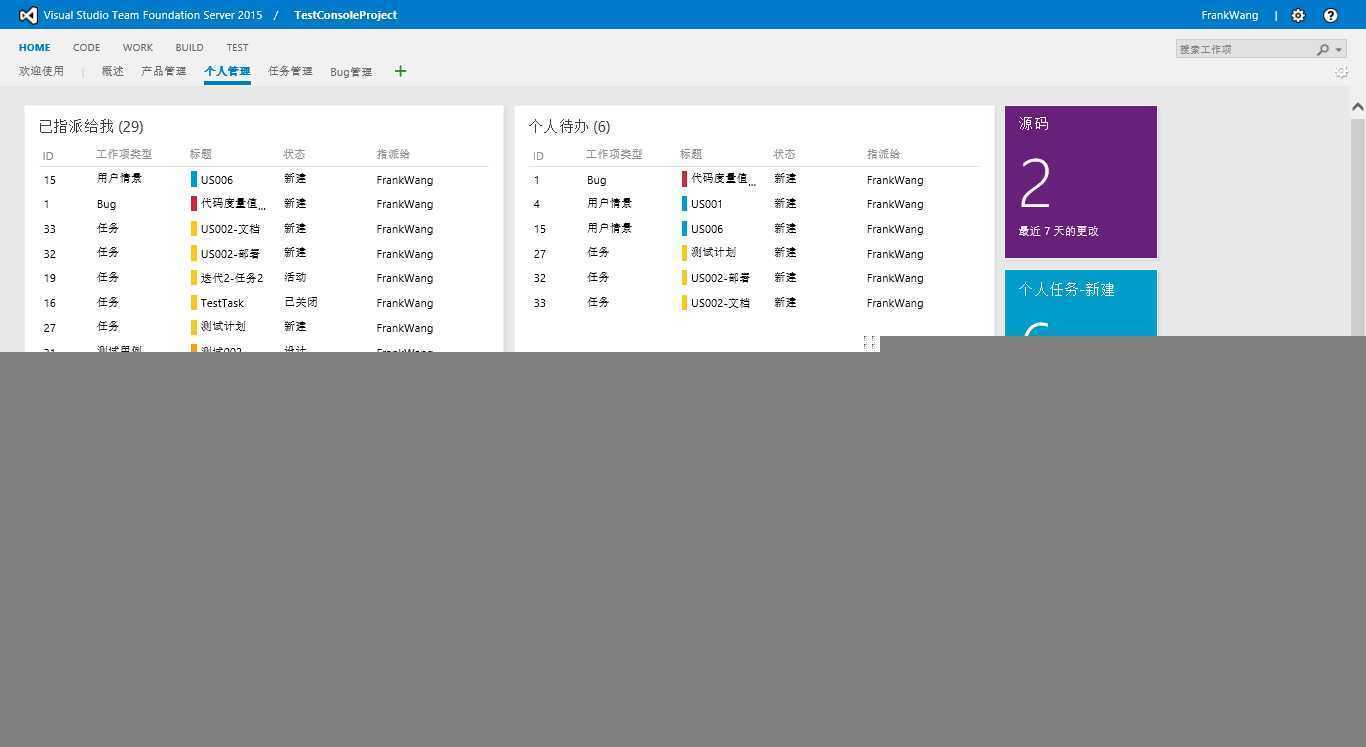Select the 个人管理 dashboard tab
The height and width of the screenshot is (747, 1366).
(227, 71)
